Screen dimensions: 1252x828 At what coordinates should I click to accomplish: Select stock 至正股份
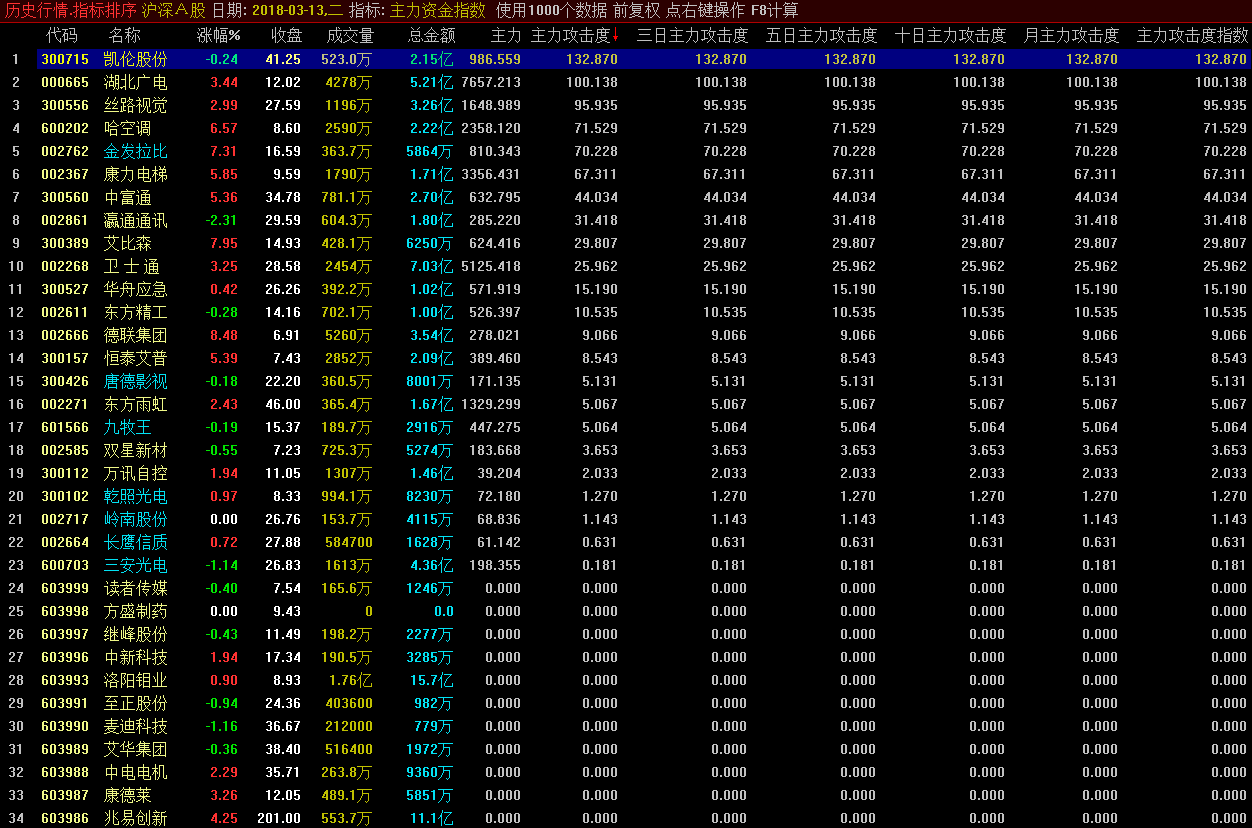click(x=136, y=703)
